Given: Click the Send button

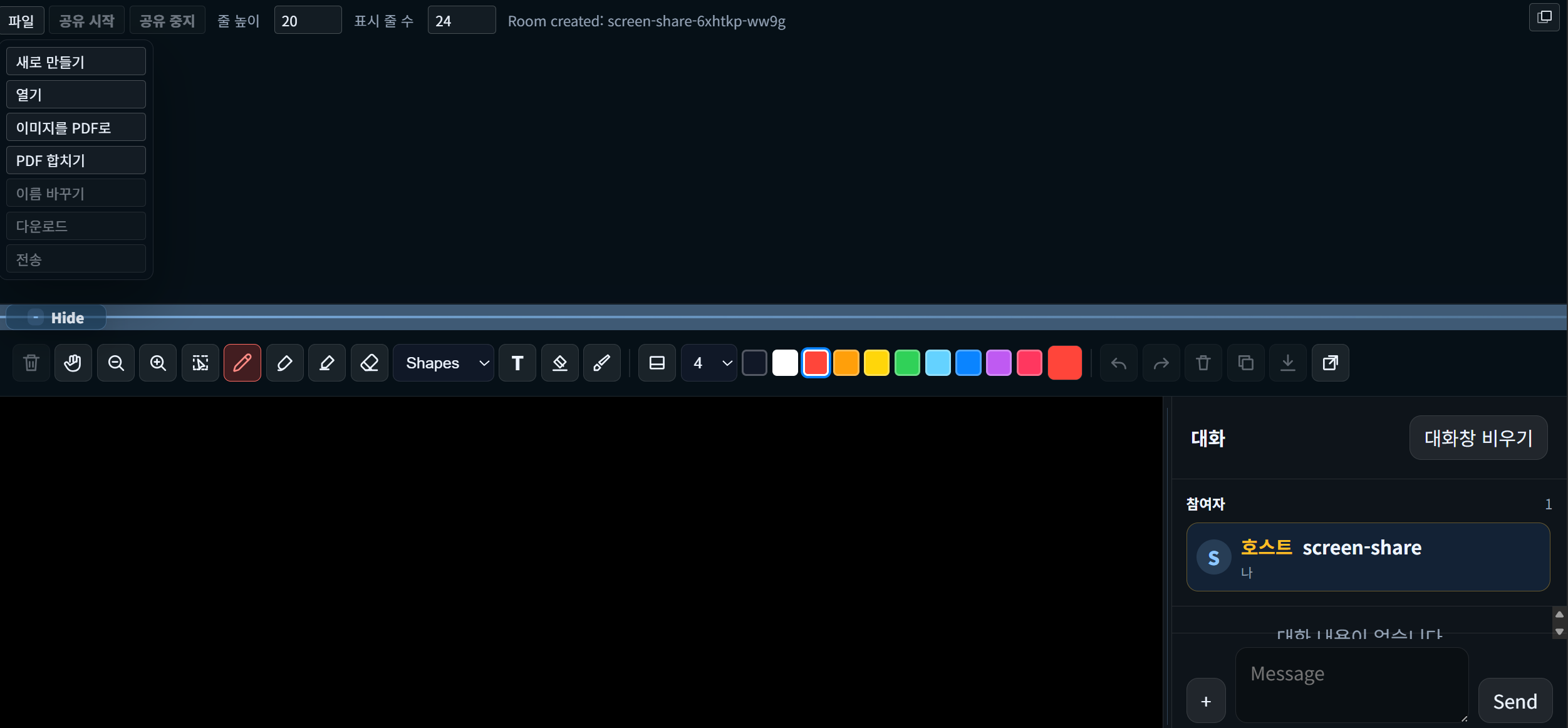Looking at the screenshot, I should 1515,701.
